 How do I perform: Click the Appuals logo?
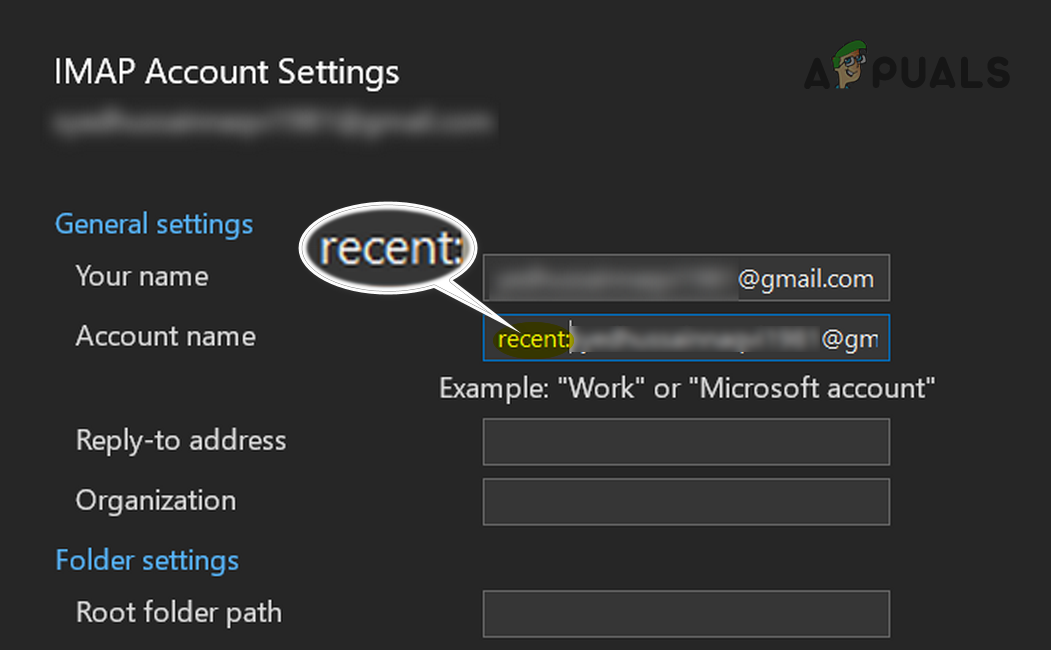[x=906, y=69]
